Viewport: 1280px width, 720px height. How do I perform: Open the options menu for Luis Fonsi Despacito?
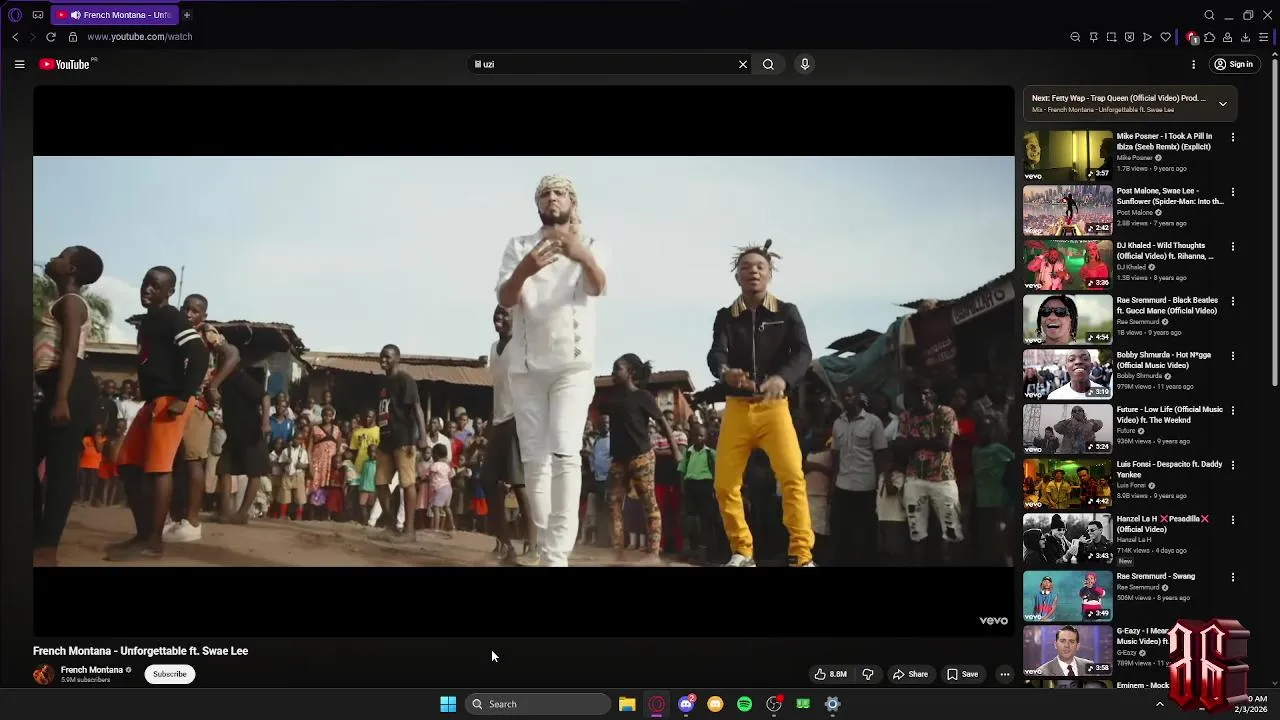pos(1232,465)
